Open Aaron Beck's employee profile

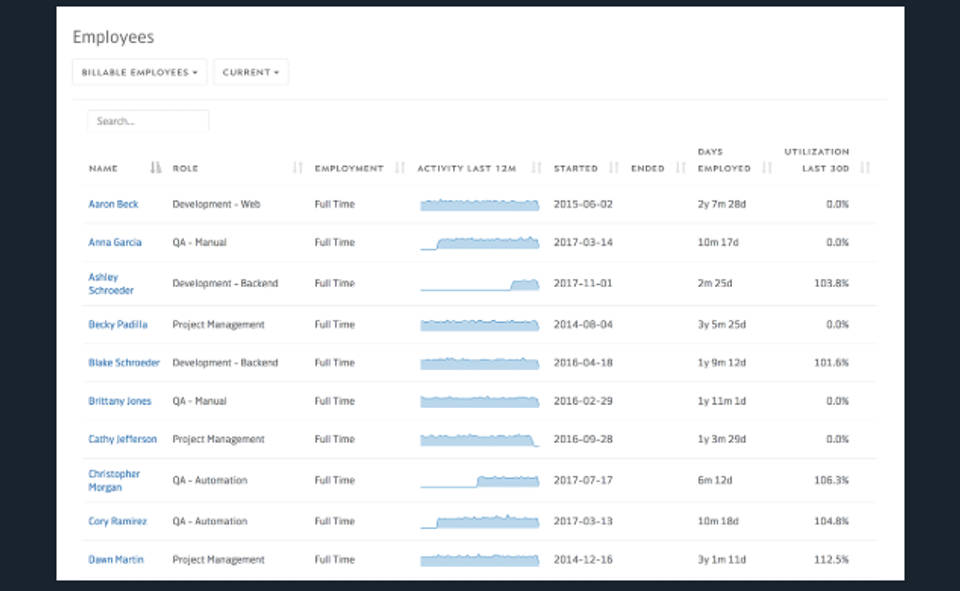(113, 204)
